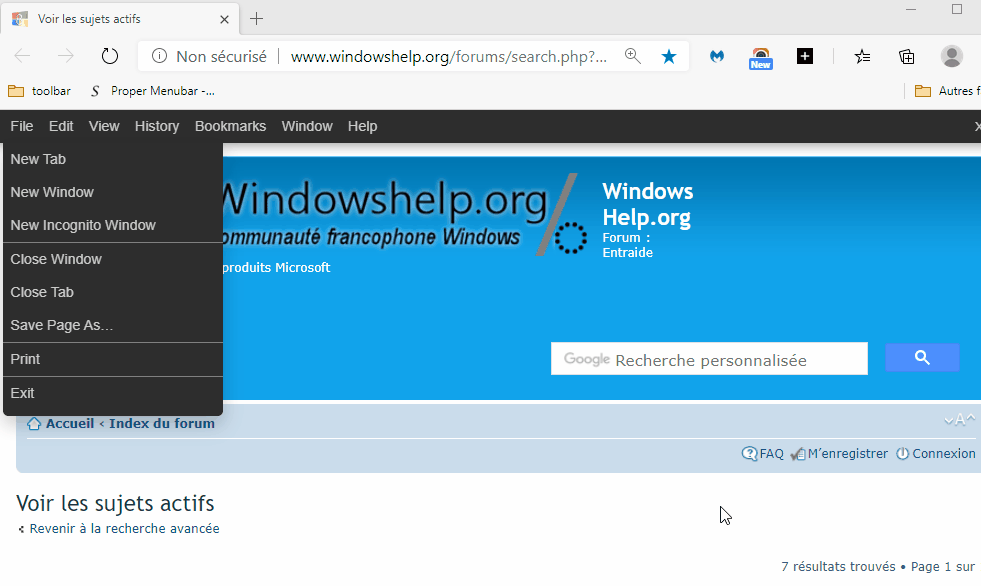Open the Collections icon

point(907,57)
